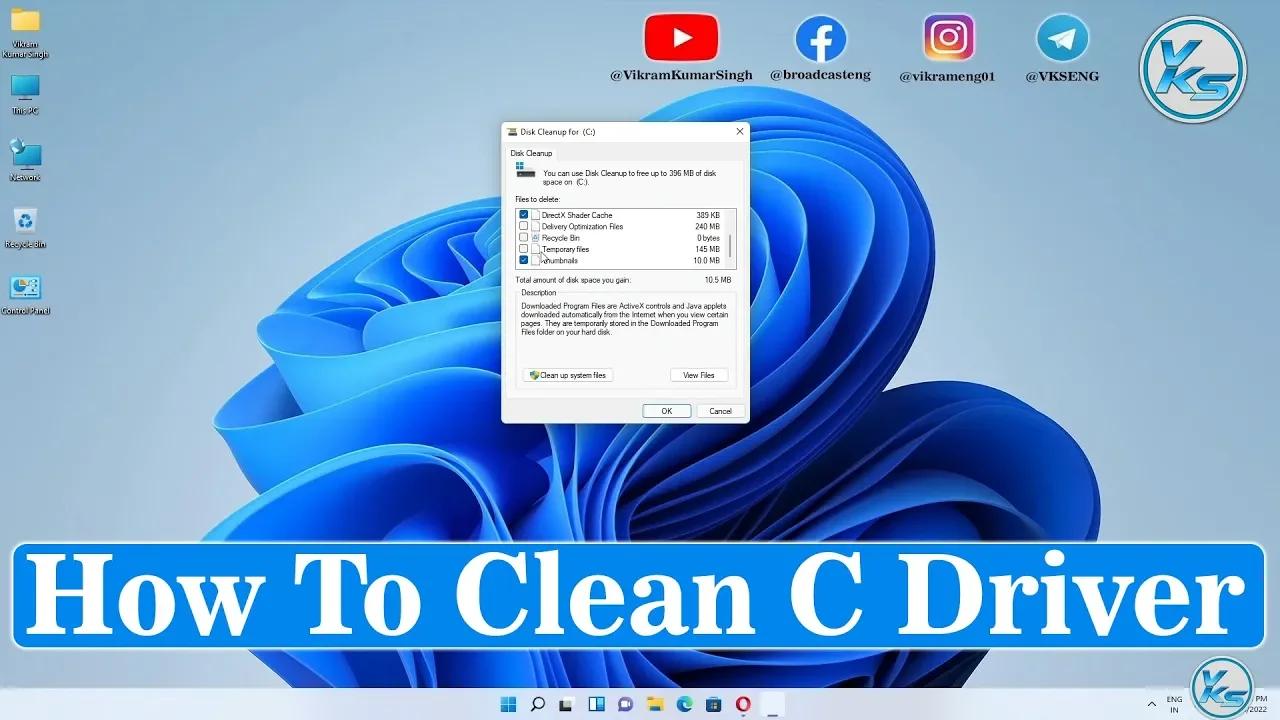Open the Windows Start menu
Screen dimensions: 1280x720
click(509, 704)
